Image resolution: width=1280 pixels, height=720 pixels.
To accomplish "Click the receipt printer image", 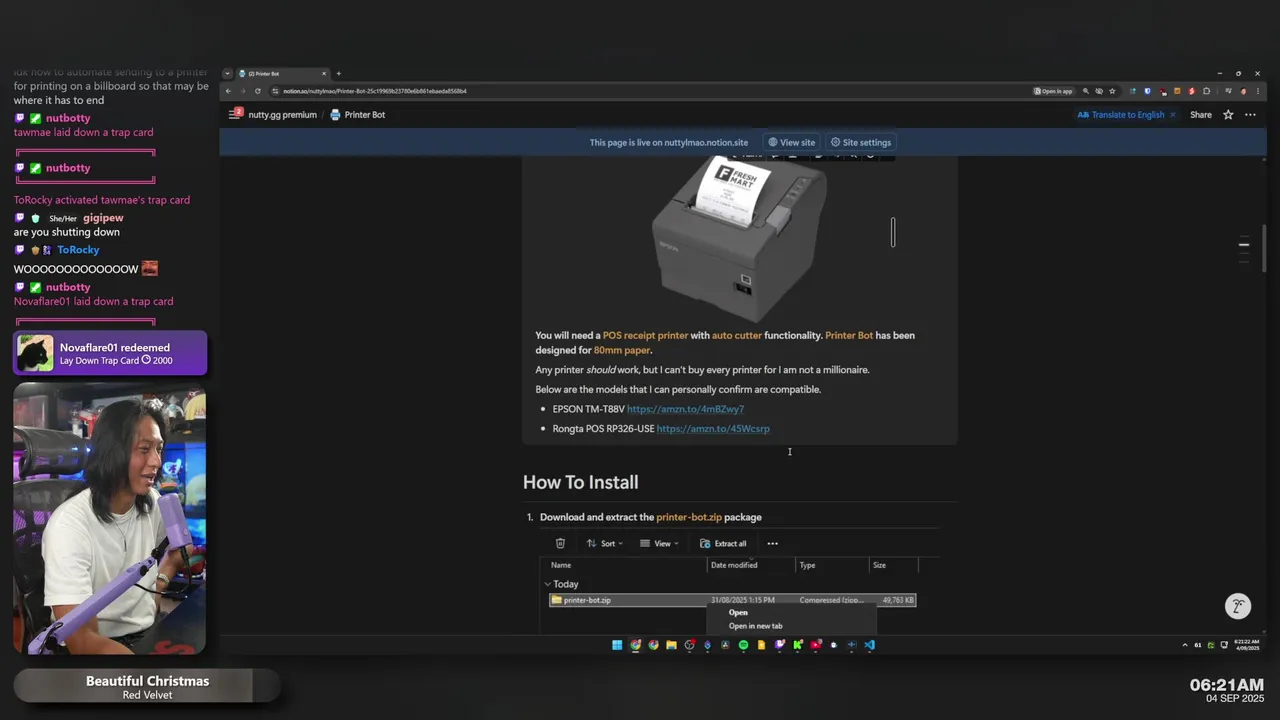I will pyautogui.click(x=739, y=238).
